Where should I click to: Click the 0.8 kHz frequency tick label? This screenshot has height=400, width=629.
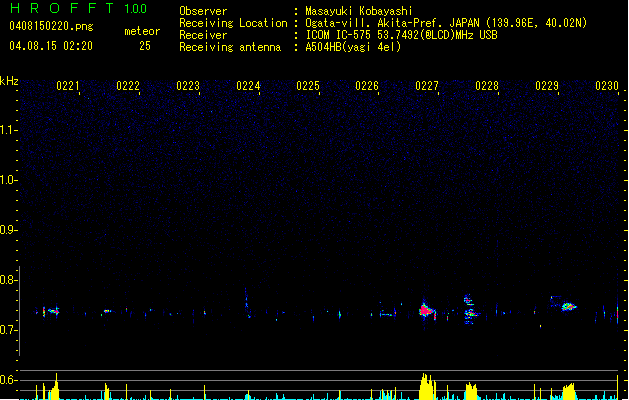8,280
